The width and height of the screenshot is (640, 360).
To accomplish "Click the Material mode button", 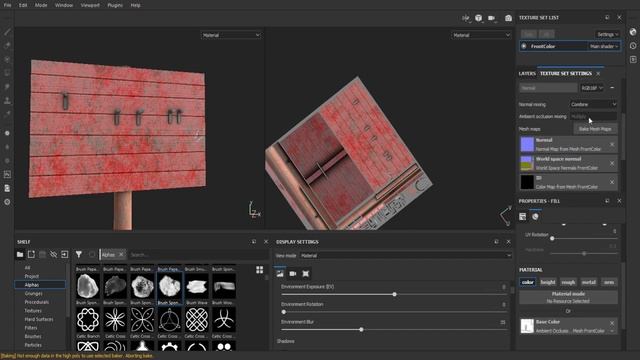I will [568, 297].
